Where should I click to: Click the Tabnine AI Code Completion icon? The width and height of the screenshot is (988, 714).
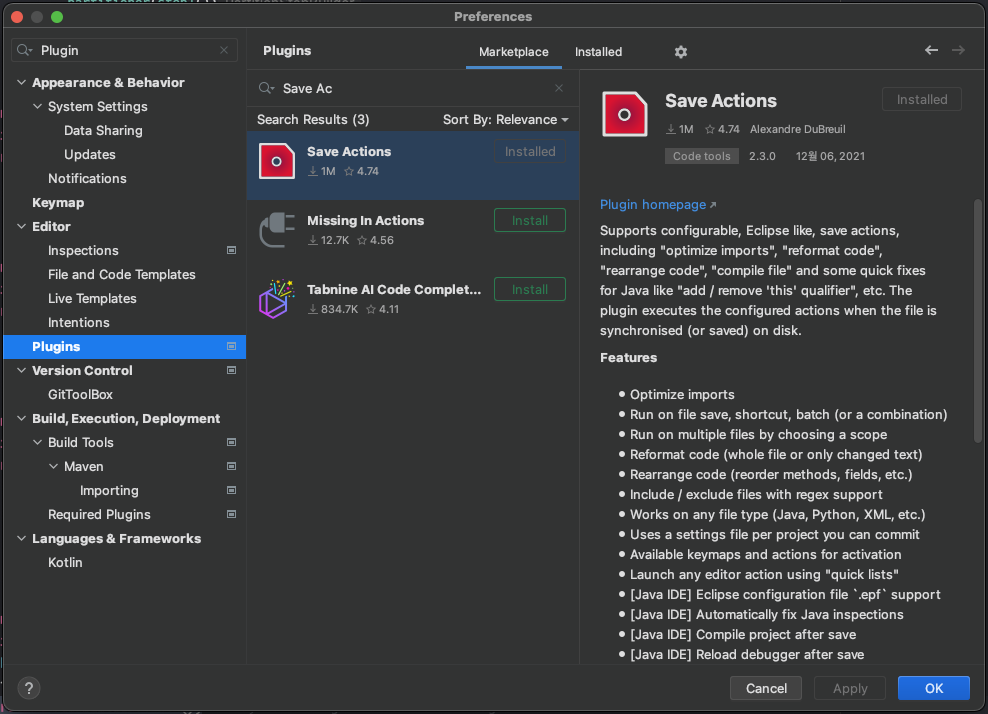277,299
